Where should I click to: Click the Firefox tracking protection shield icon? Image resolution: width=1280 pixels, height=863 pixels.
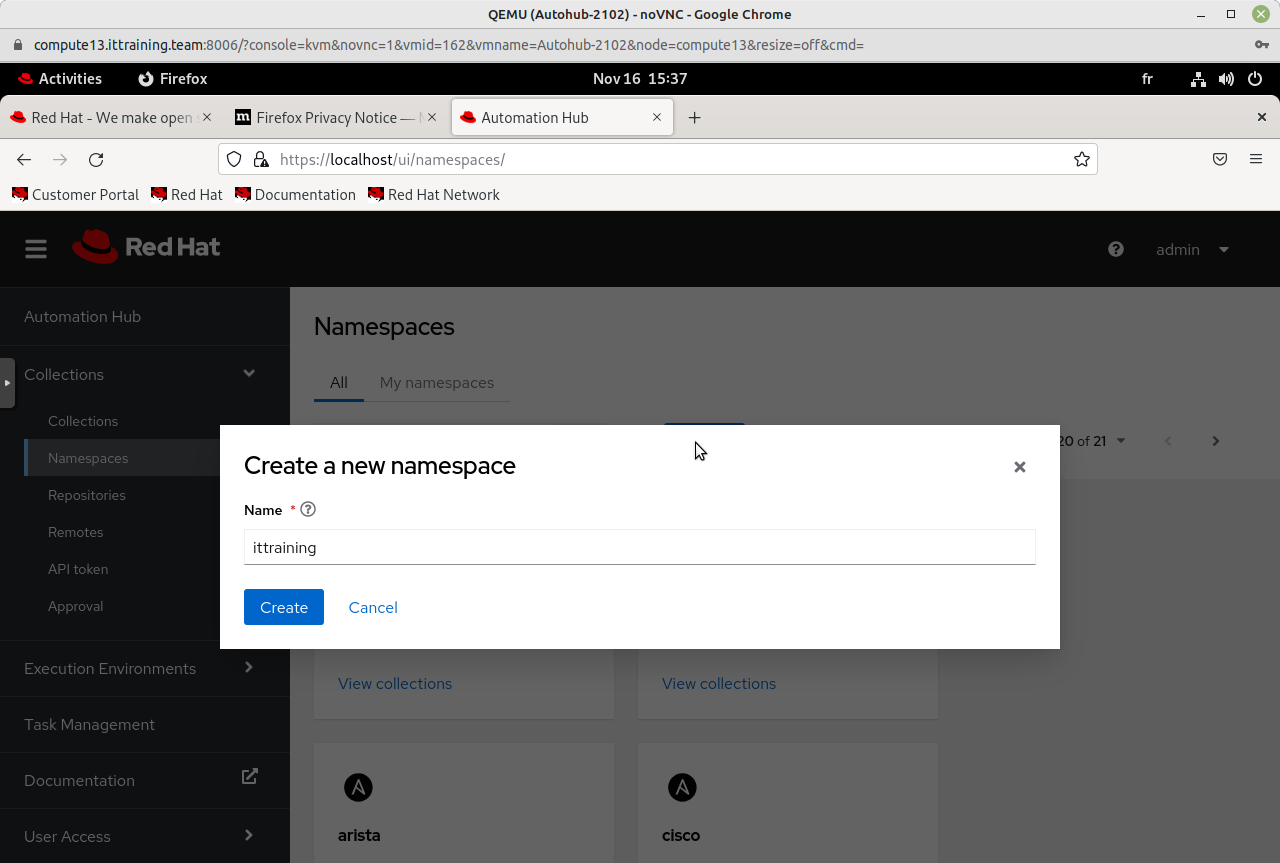pos(234,159)
